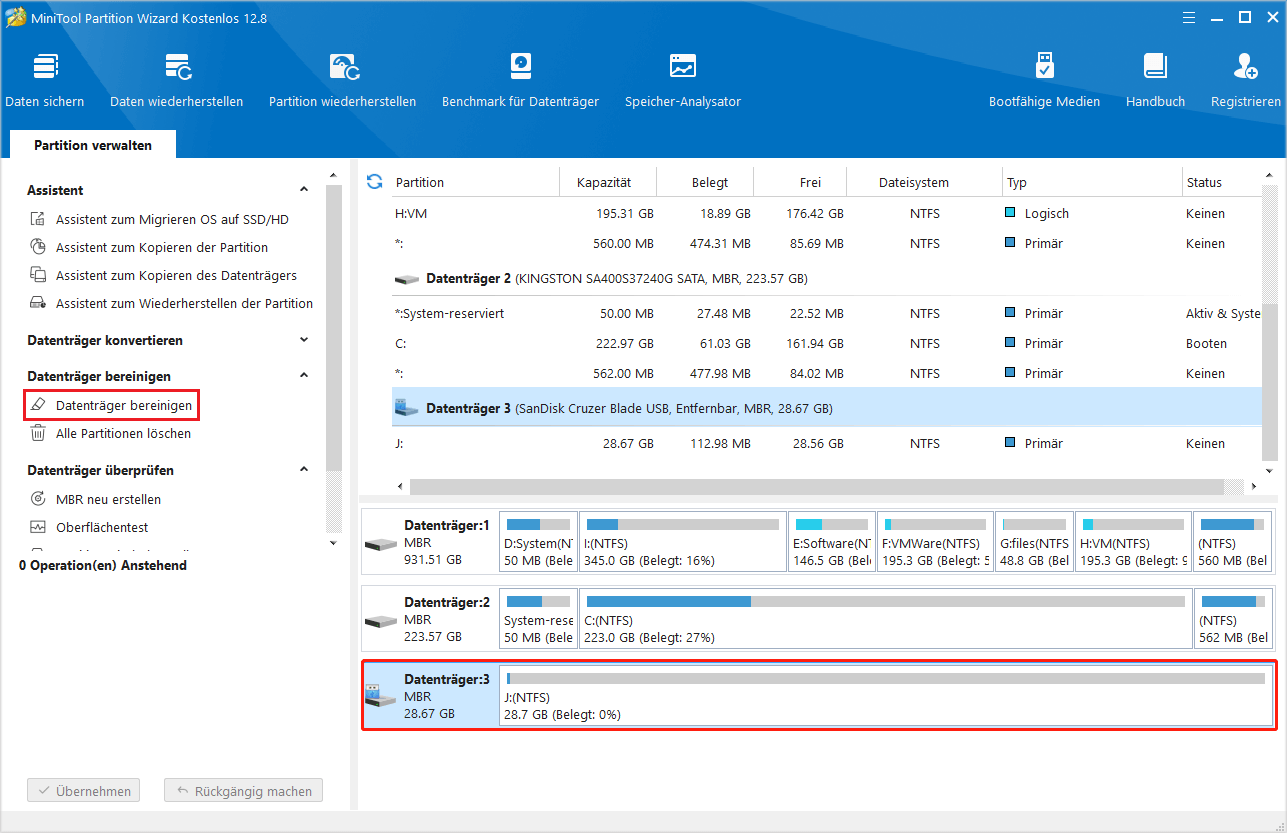The width and height of the screenshot is (1287, 833).
Task: Click the MBR neu erstellen icon
Action: [x=38, y=499]
